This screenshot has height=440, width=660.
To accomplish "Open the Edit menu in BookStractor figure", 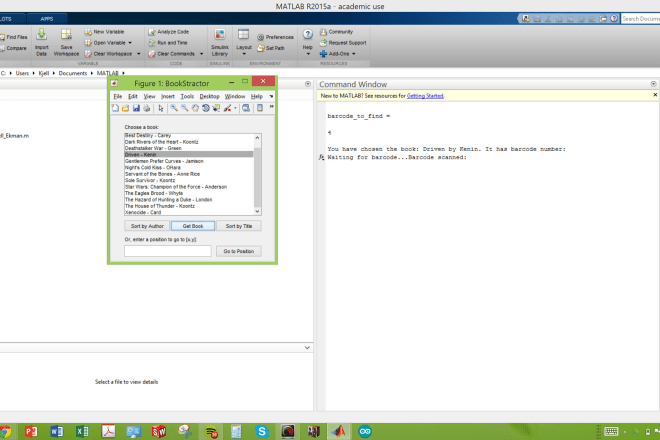I will tap(133, 96).
